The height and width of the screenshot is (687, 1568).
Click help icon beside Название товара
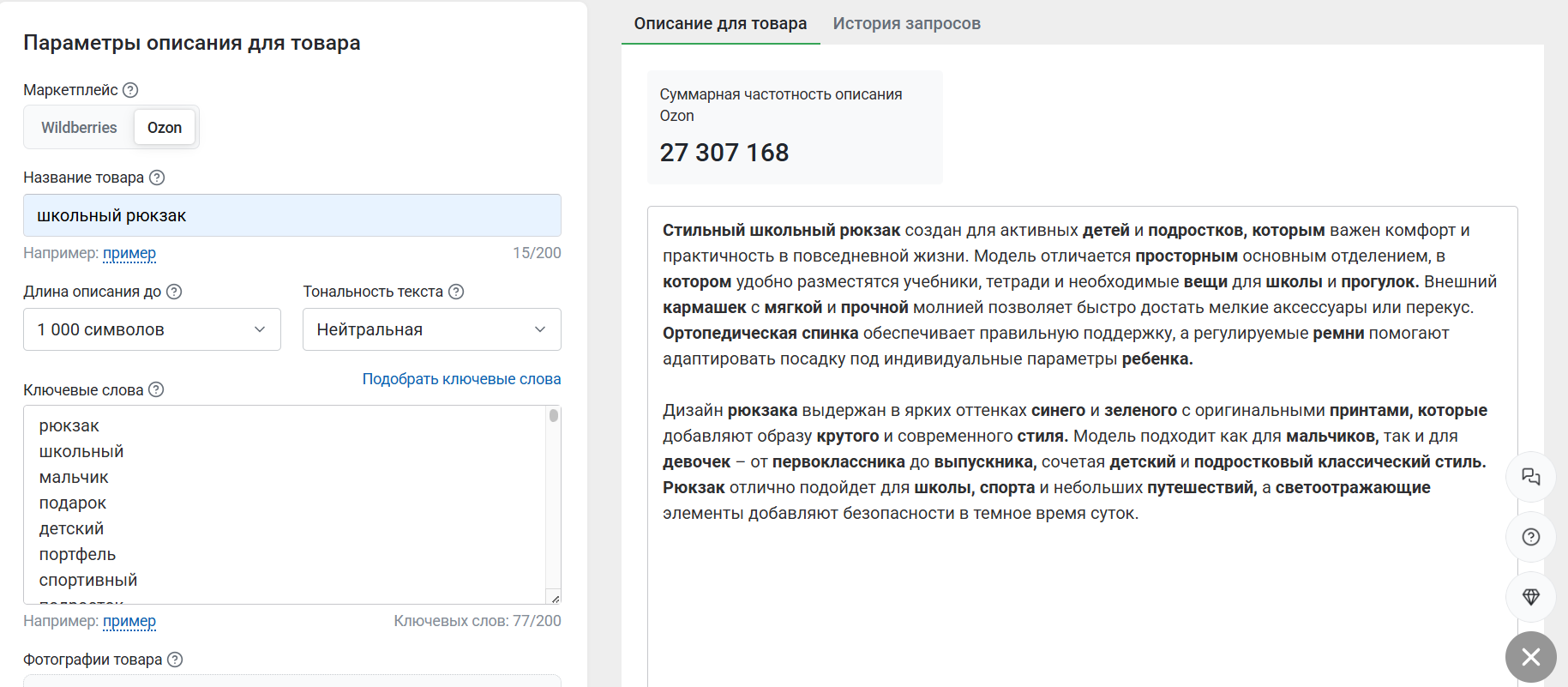157,178
